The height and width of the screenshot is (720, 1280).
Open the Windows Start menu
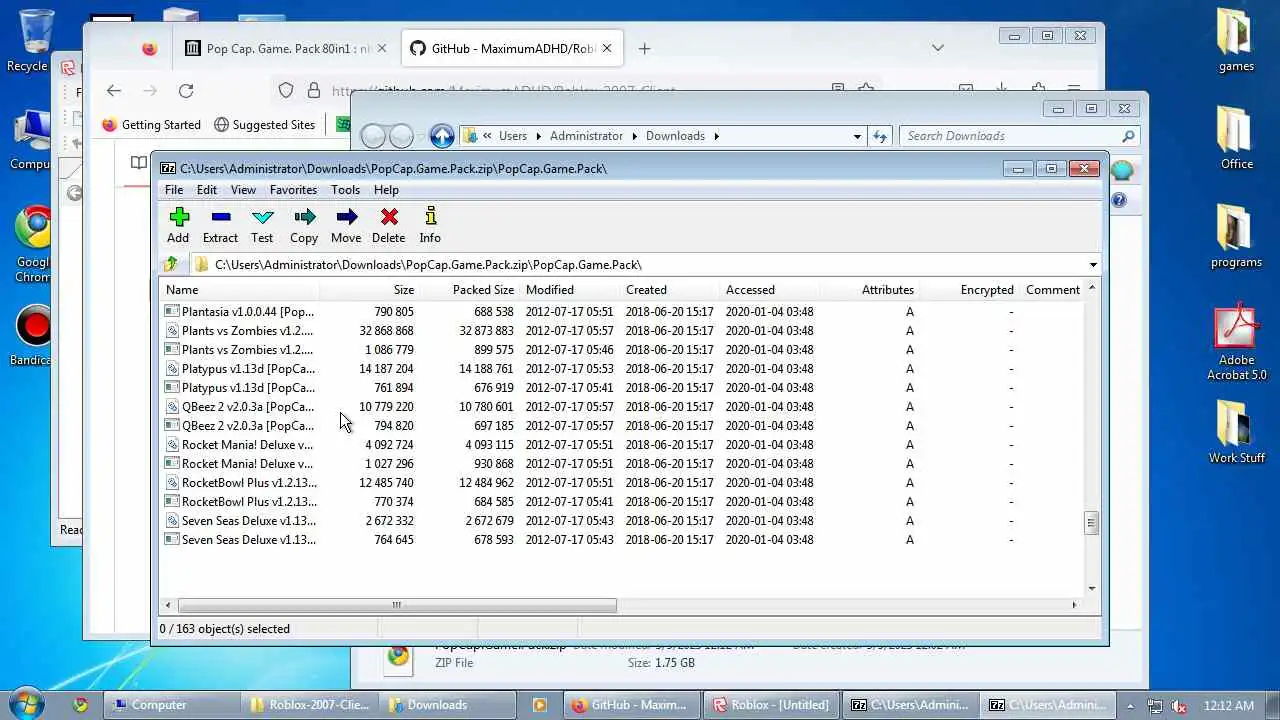point(26,704)
